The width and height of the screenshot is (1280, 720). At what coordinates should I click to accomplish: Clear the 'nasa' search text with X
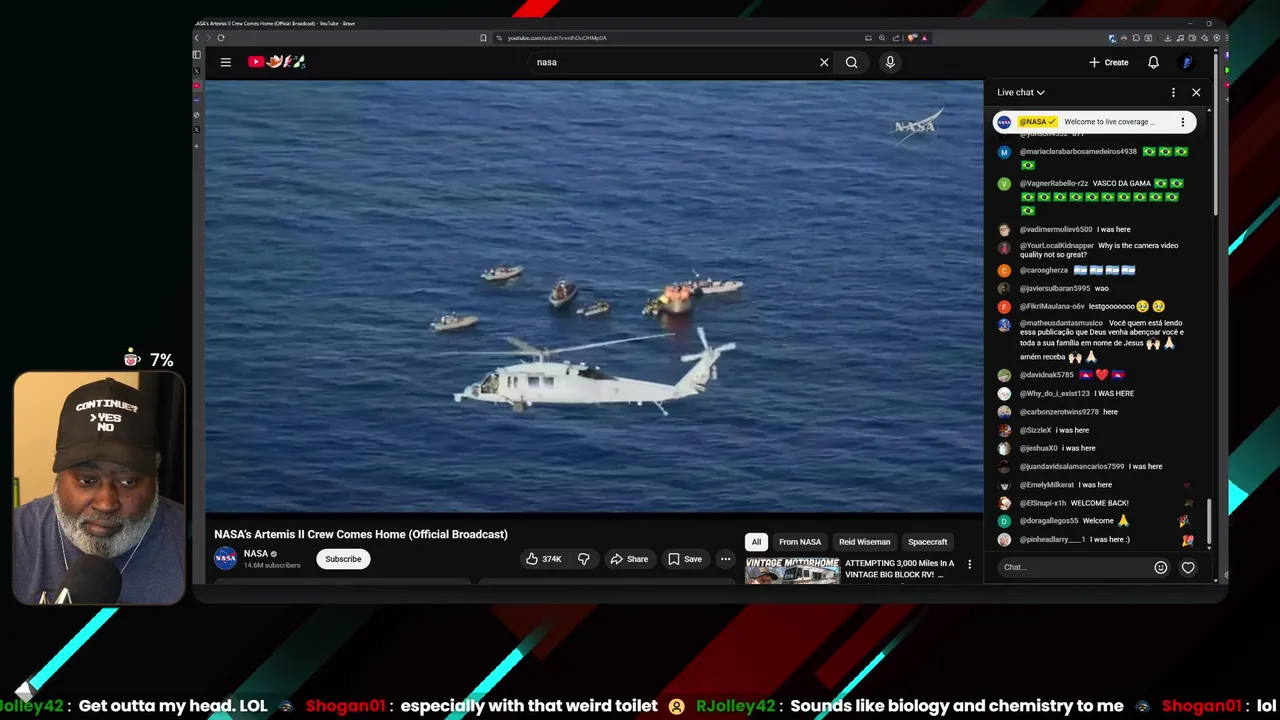pos(824,62)
